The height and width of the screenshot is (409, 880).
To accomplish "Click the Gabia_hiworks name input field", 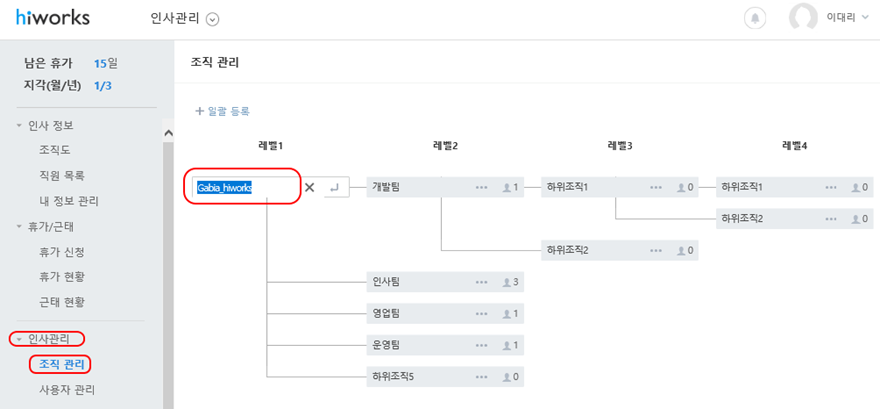I will [245, 187].
